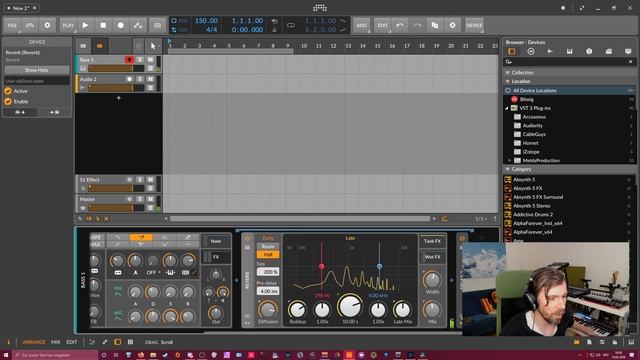
Task: Select the pointer tool in arranger
Action: click(153, 46)
